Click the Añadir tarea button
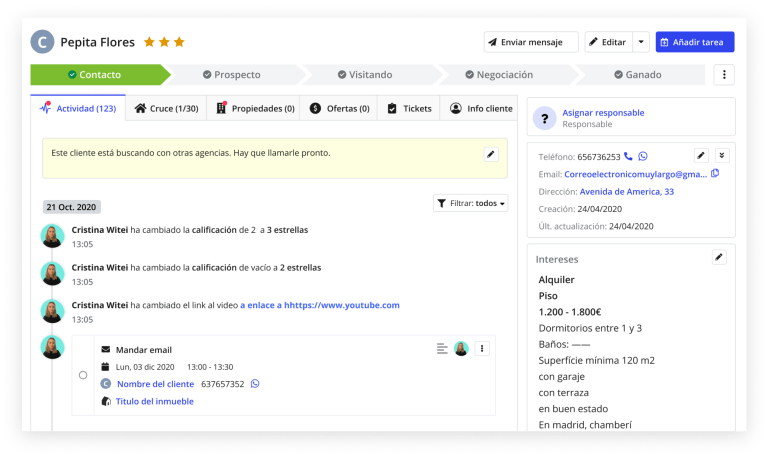 click(695, 42)
